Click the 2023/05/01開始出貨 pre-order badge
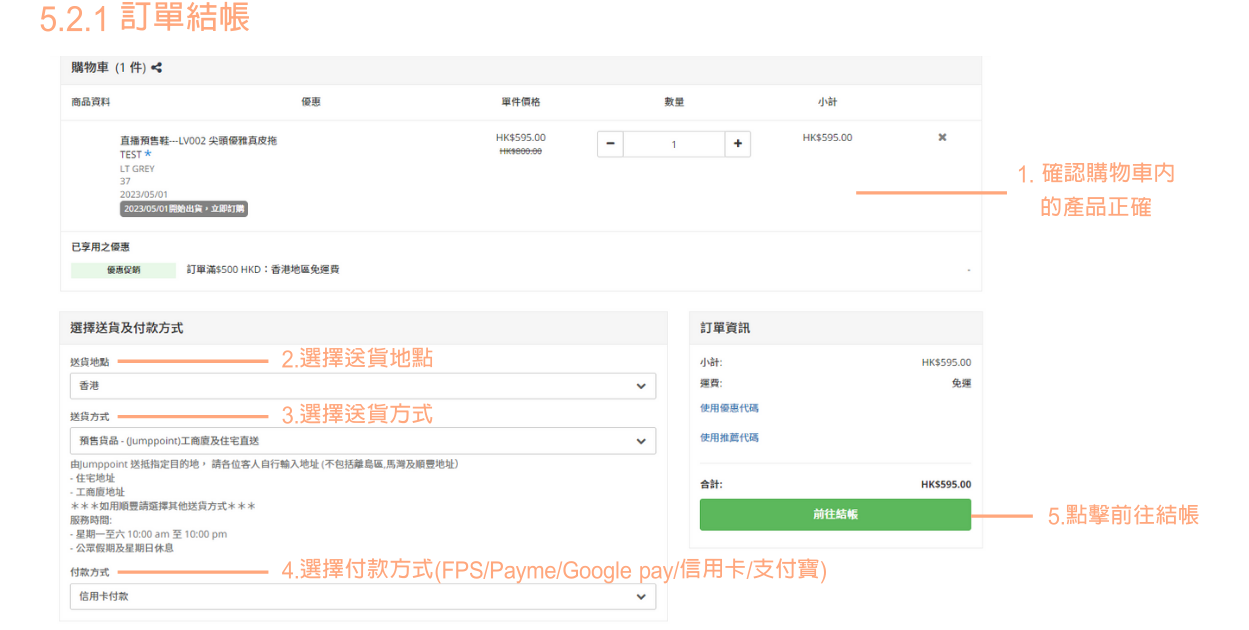 click(184, 209)
